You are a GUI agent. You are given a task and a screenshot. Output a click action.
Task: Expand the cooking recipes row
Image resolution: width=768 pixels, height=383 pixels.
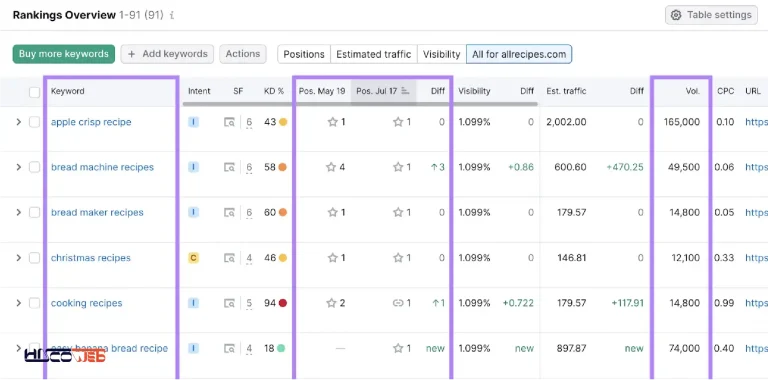tap(19, 303)
